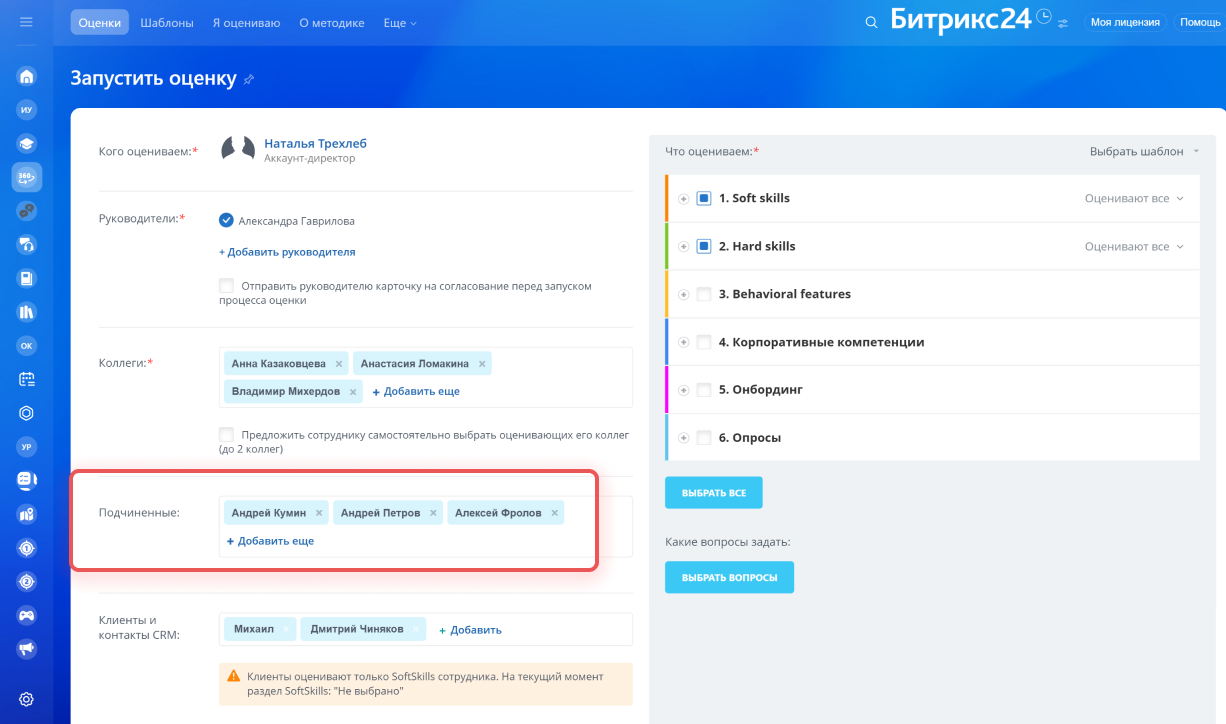Open the hamburger menu in the sidebar

[x=27, y=22]
